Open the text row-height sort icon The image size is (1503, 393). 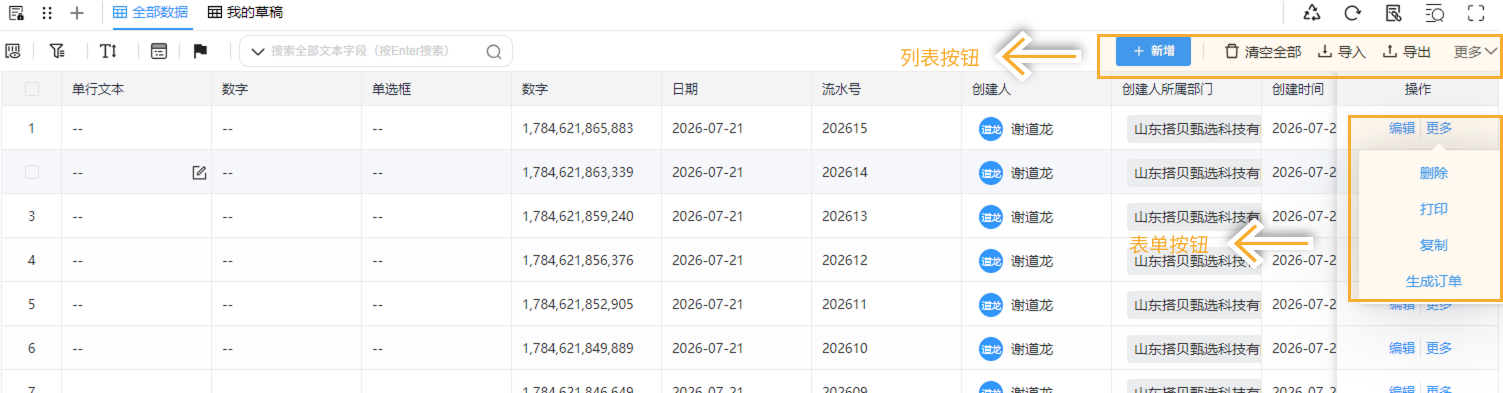[108, 51]
